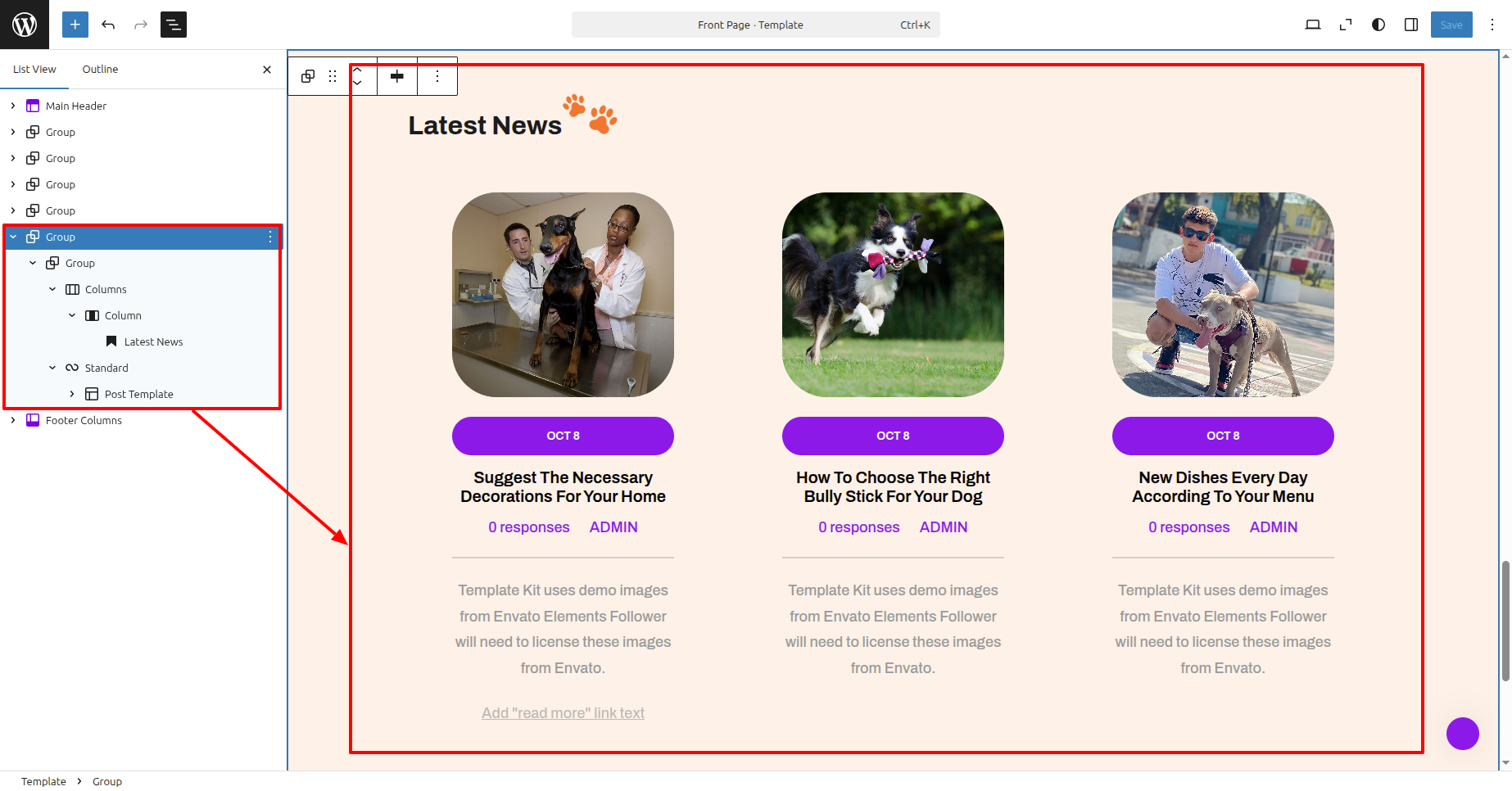
Task: Click the vertical scrollbar thumb
Action: point(1505,621)
